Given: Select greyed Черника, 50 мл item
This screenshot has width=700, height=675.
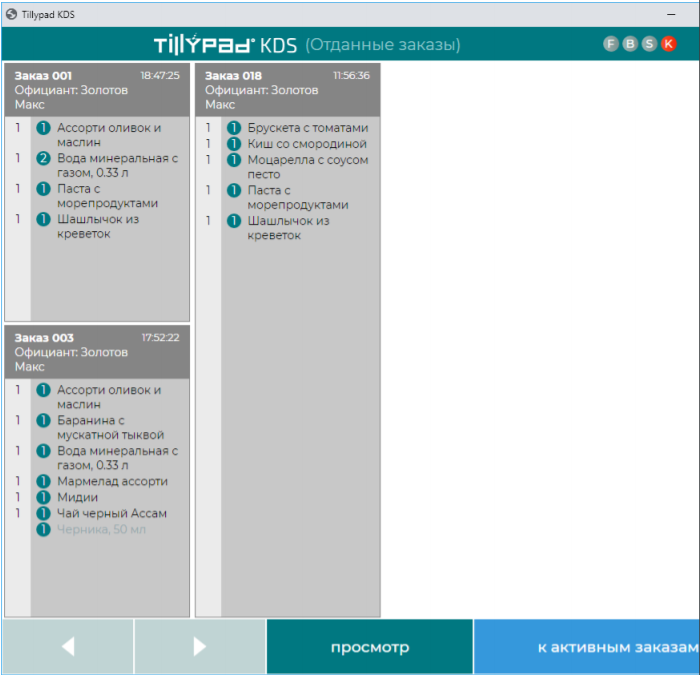Looking at the screenshot, I should pyautogui.click(x=101, y=529).
